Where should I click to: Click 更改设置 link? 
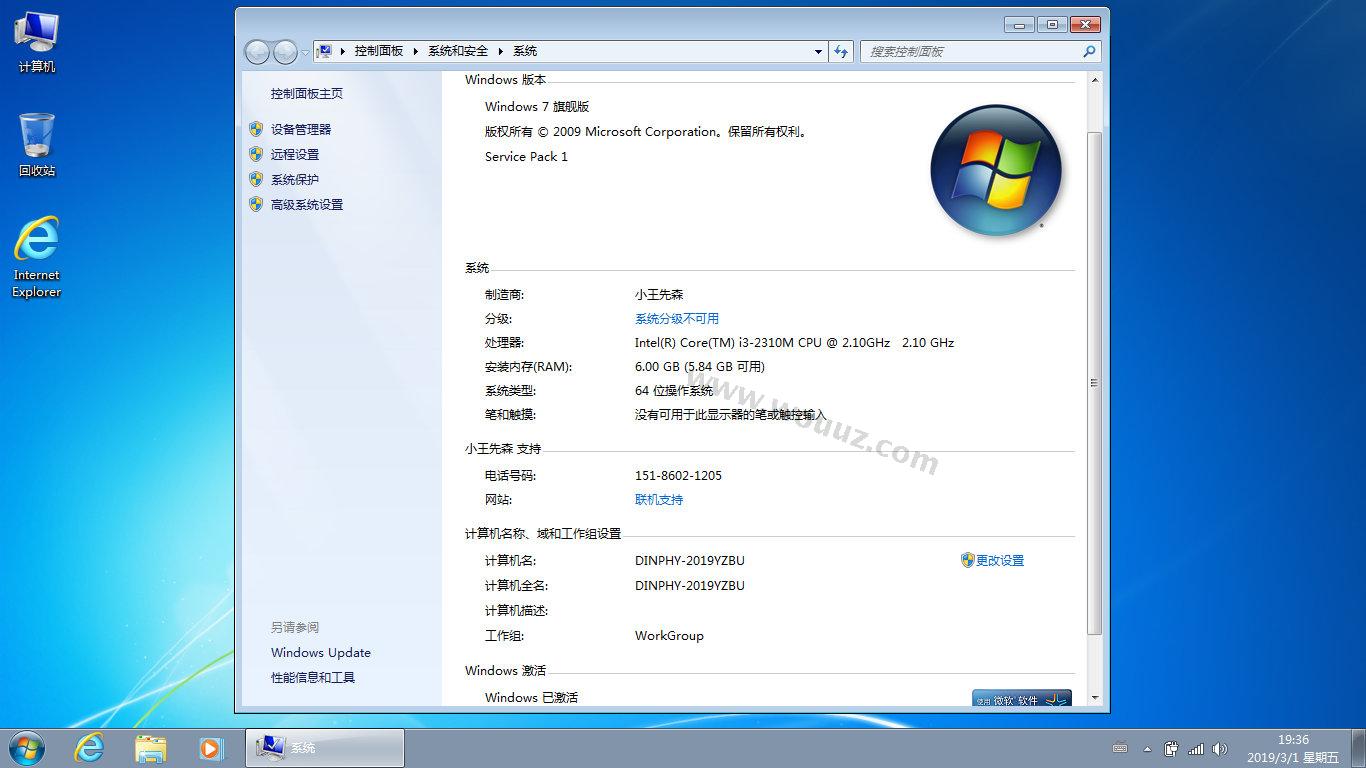coord(1000,561)
